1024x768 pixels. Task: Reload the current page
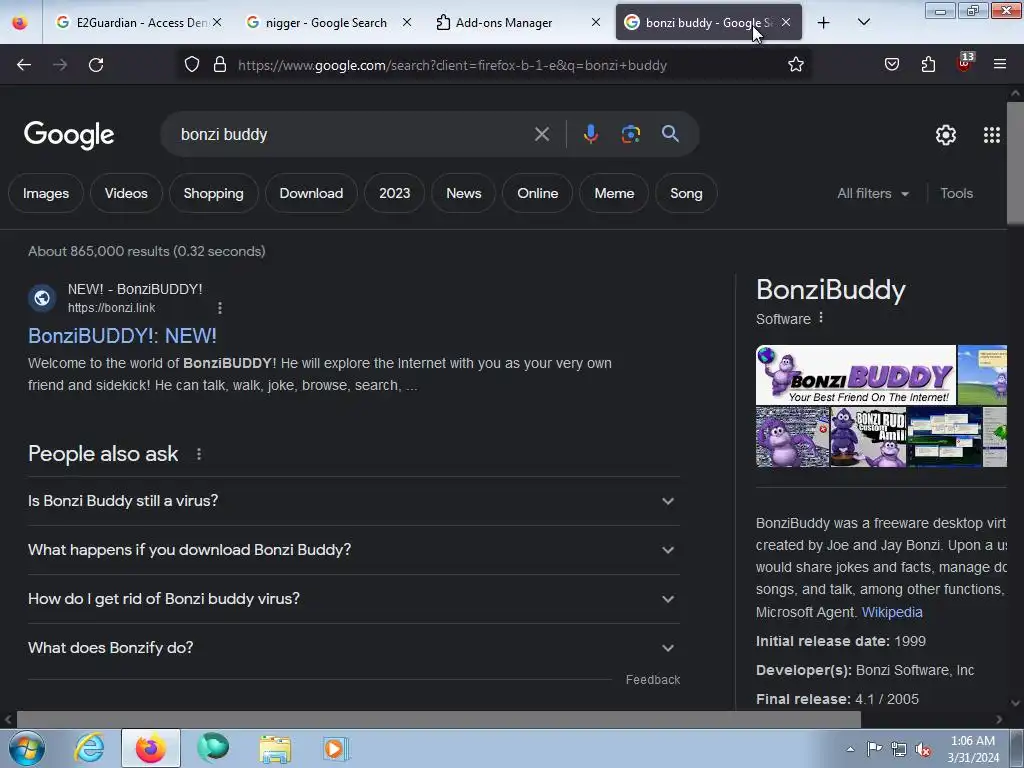coord(96,65)
